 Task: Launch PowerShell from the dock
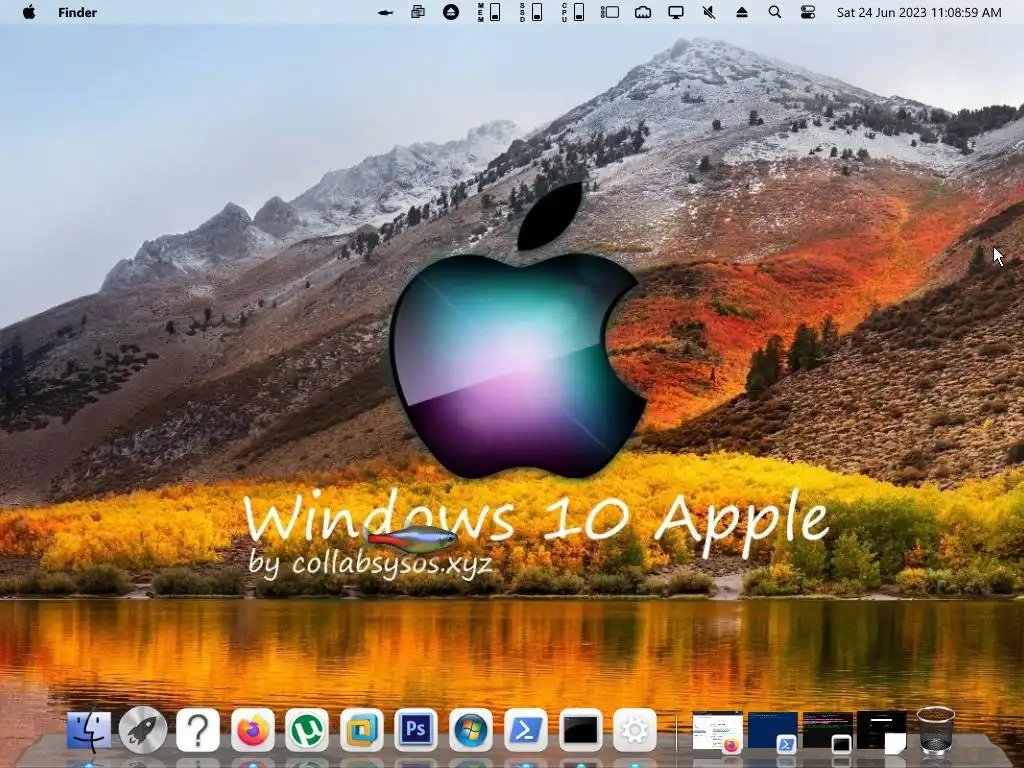tap(526, 730)
